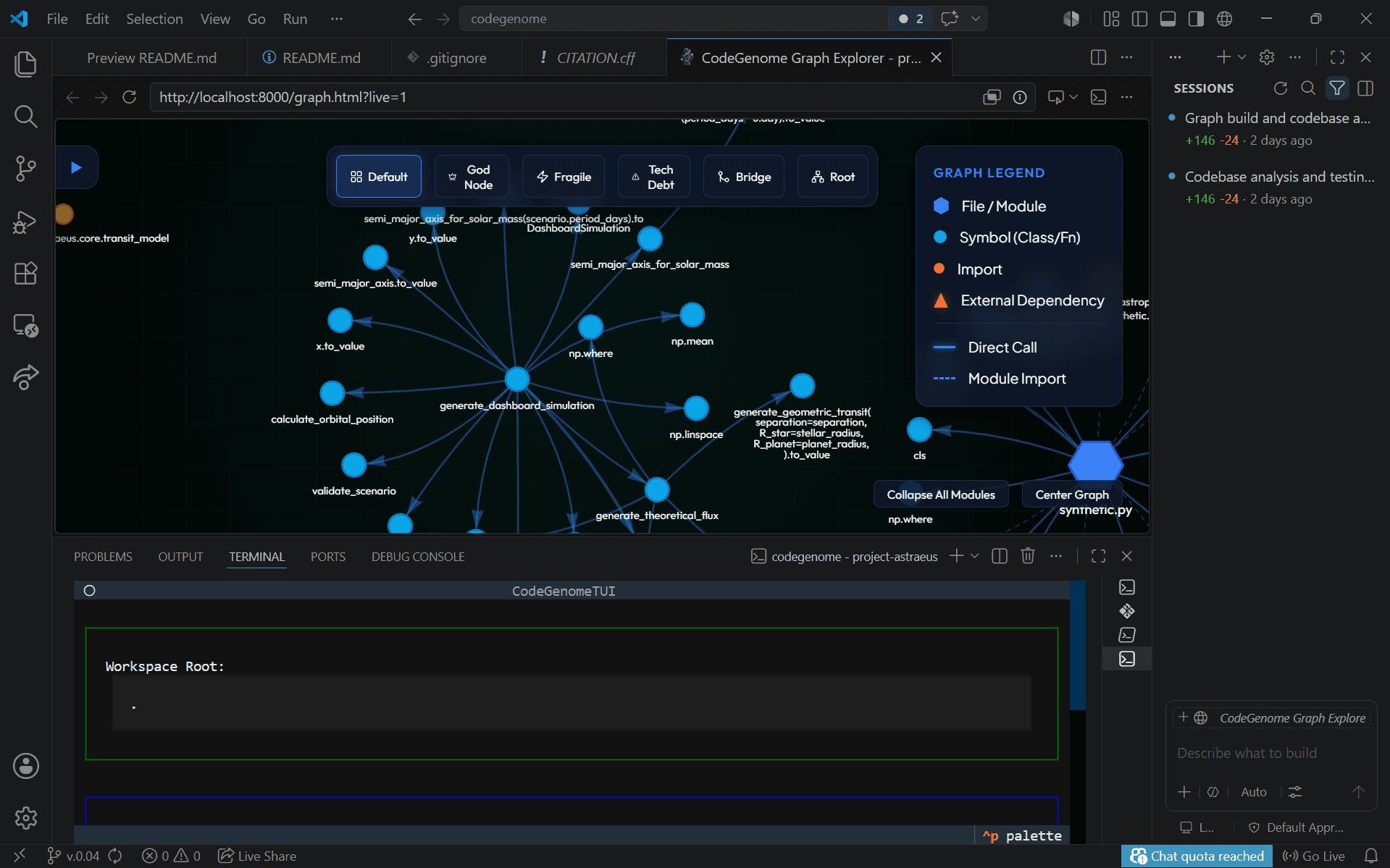Open the Live Share view in activity bar
This screenshot has width=1390, height=868.
25,377
